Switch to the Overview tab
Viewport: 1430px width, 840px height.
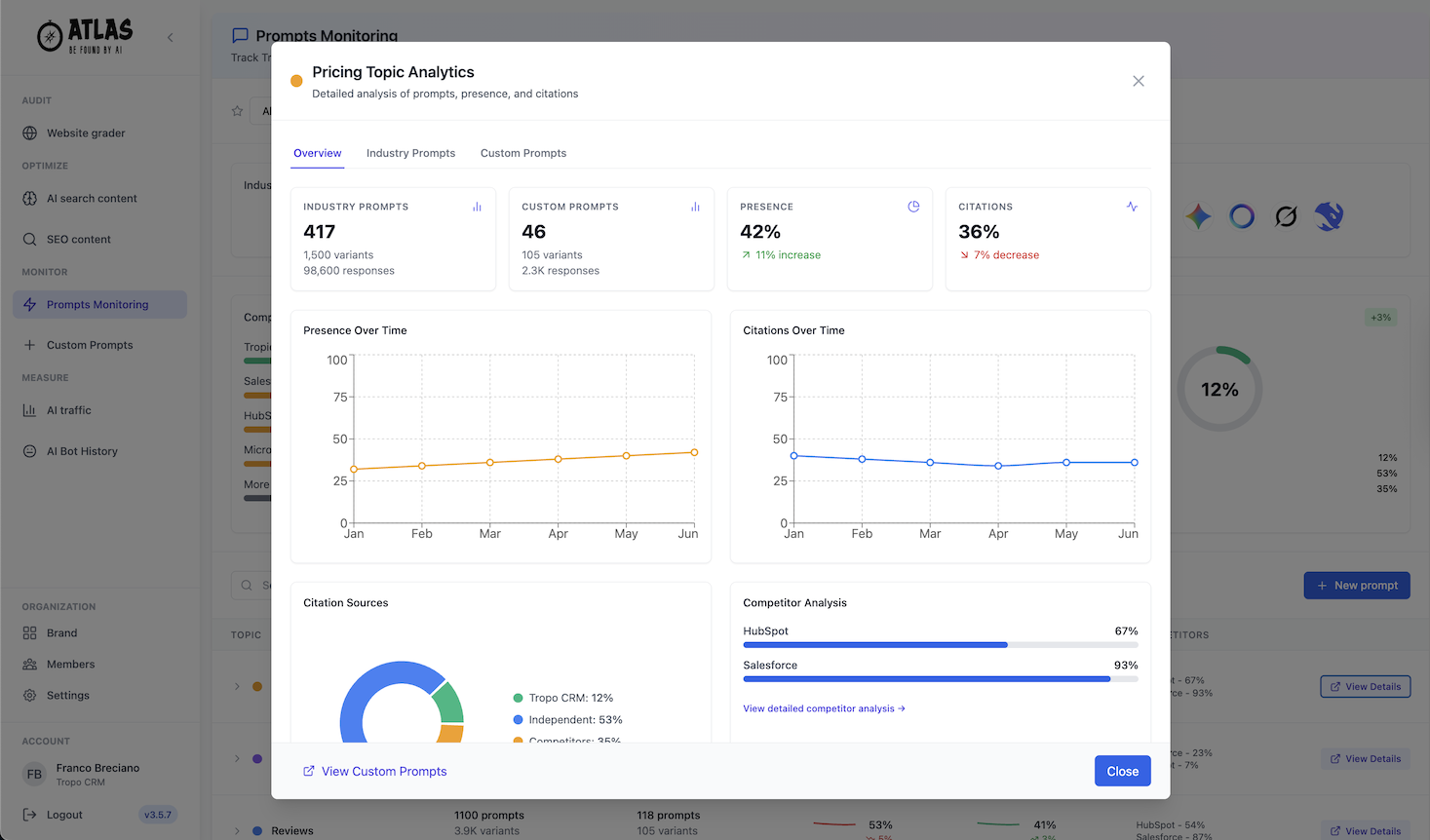(x=318, y=153)
